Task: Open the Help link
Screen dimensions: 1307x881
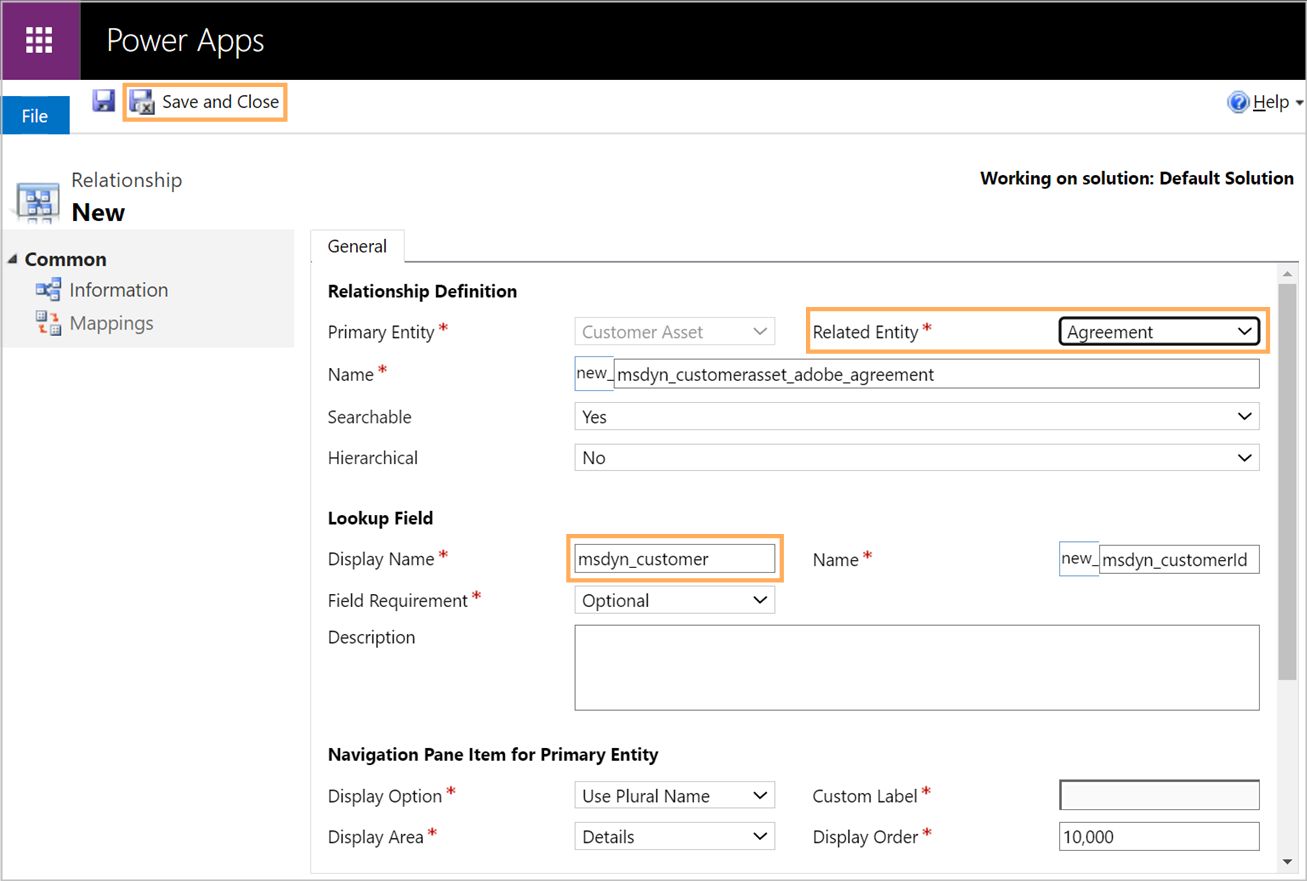Action: tap(1270, 102)
